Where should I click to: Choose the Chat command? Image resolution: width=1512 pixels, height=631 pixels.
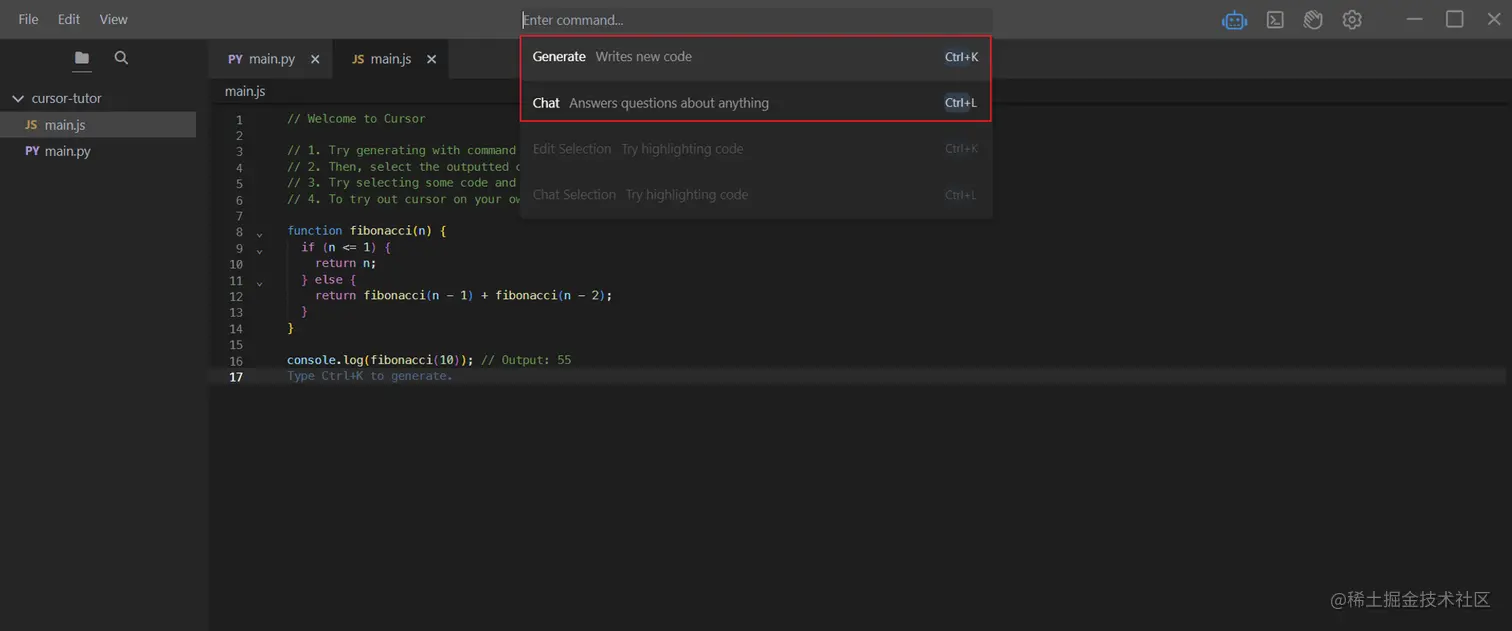point(756,103)
